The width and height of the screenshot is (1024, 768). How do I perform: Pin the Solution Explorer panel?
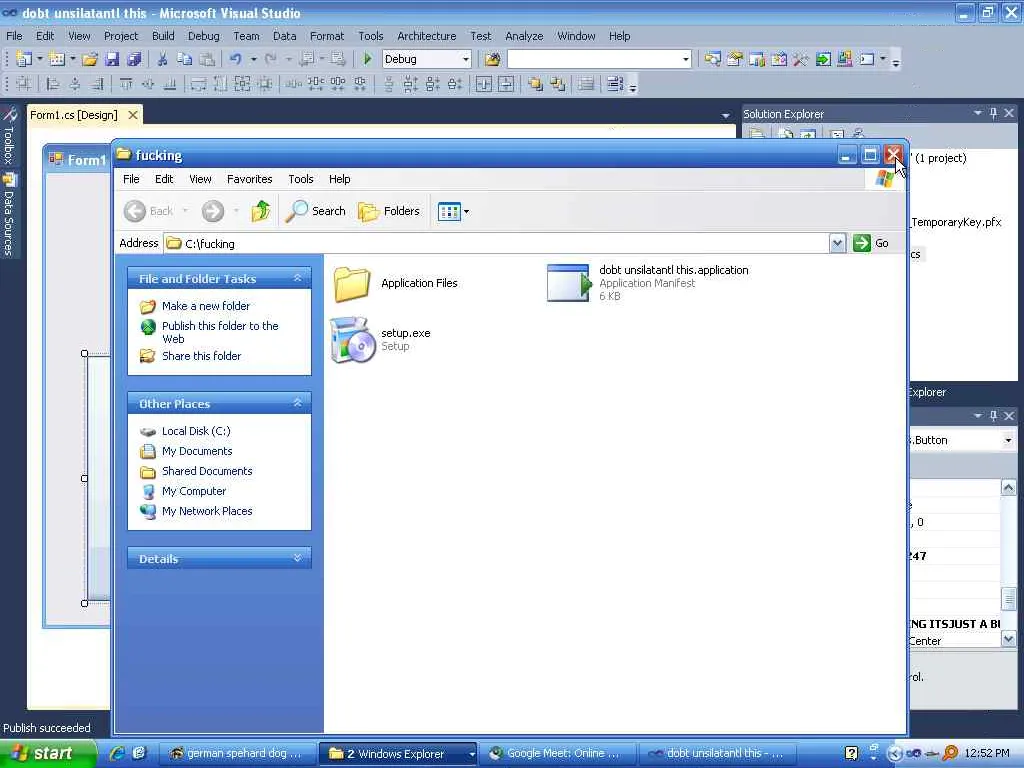click(x=993, y=113)
